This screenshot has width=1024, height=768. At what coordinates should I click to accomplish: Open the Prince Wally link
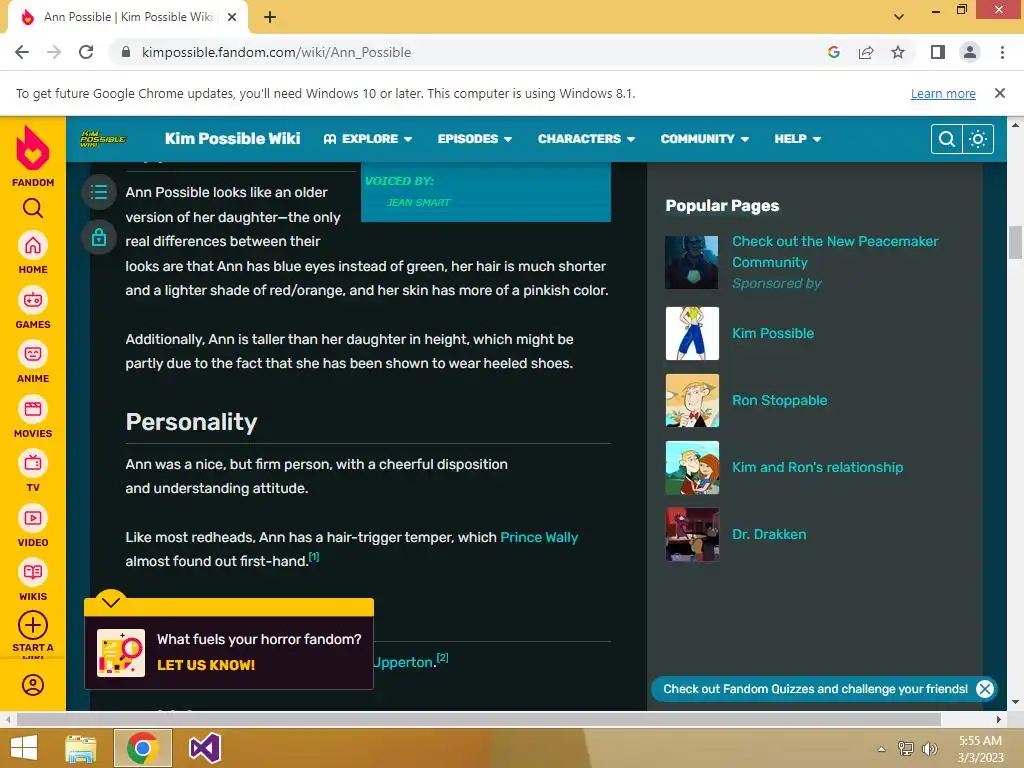tap(539, 537)
